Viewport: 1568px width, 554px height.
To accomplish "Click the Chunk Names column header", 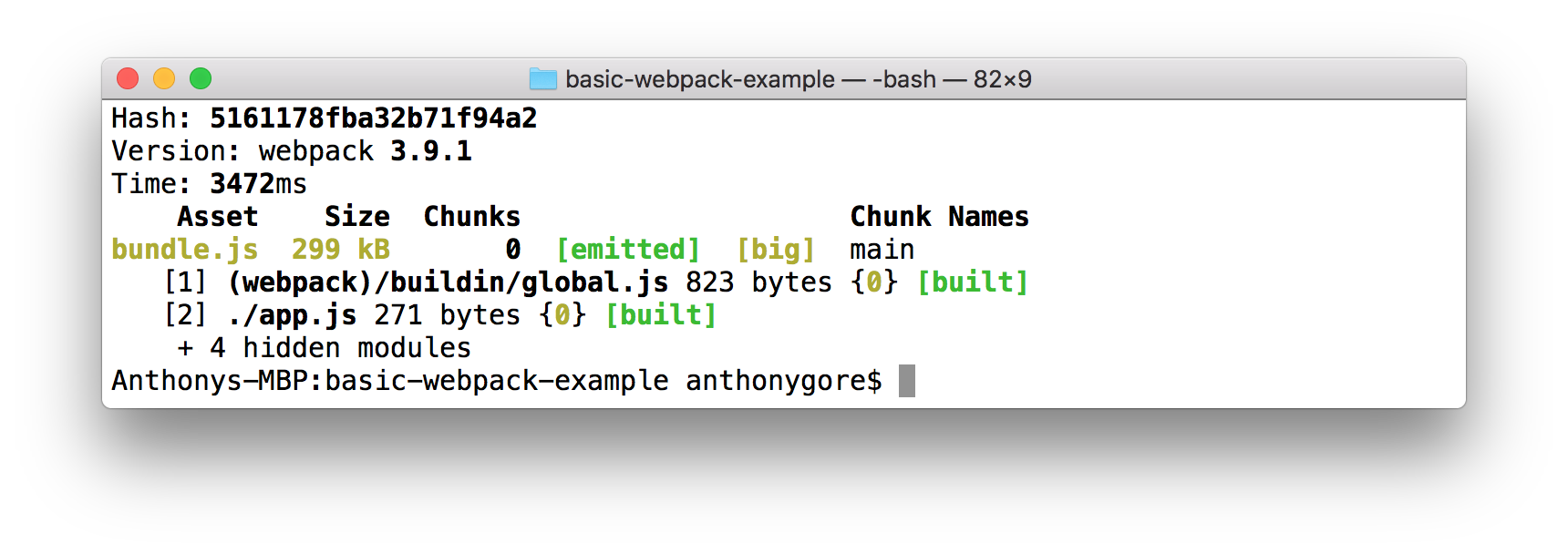I will click(x=939, y=217).
